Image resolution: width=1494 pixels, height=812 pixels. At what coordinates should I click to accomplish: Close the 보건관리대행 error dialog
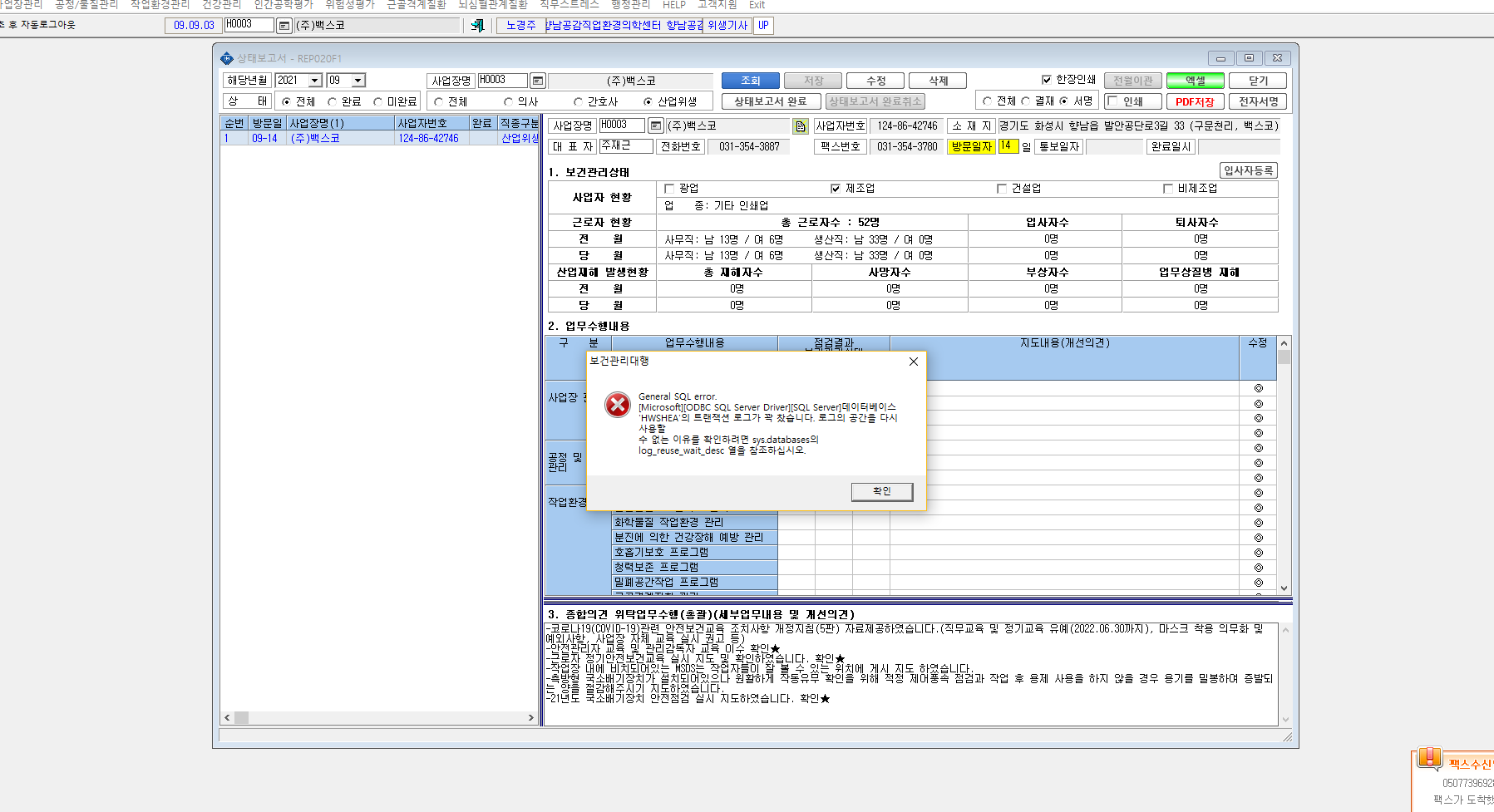click(x=914, y=362)
